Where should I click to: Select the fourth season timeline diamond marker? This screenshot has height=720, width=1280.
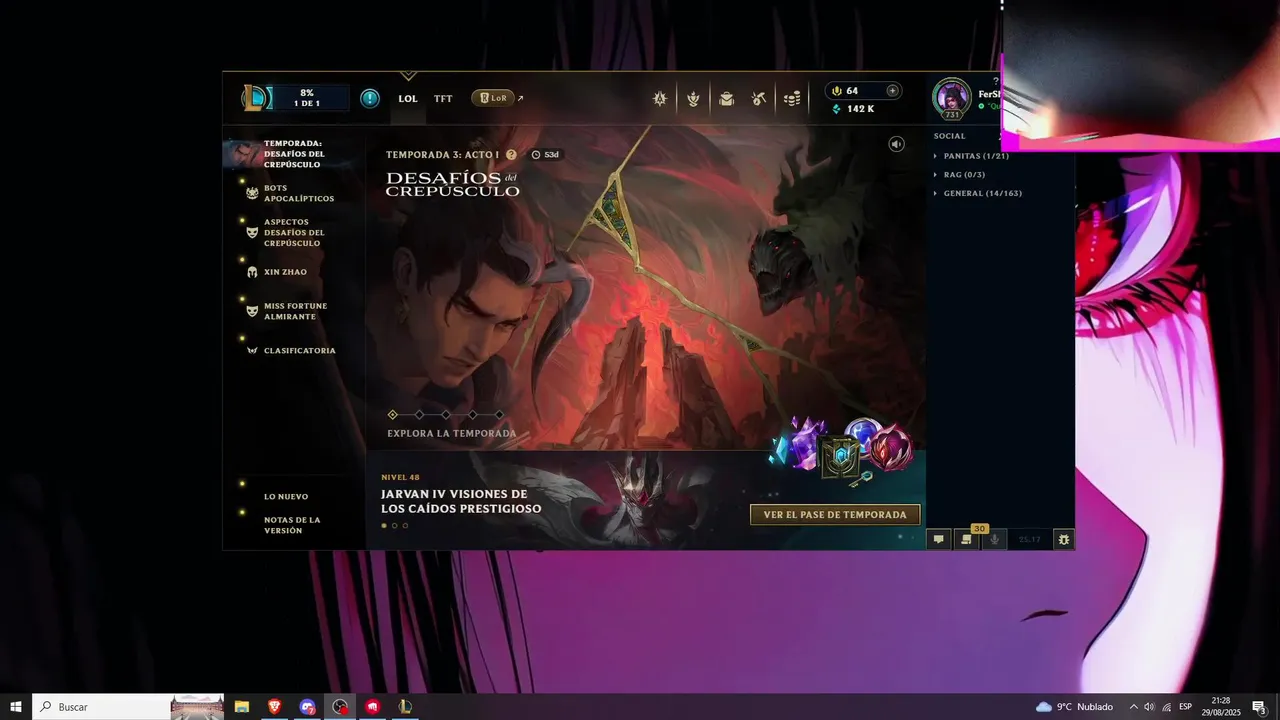coord(473,414)
